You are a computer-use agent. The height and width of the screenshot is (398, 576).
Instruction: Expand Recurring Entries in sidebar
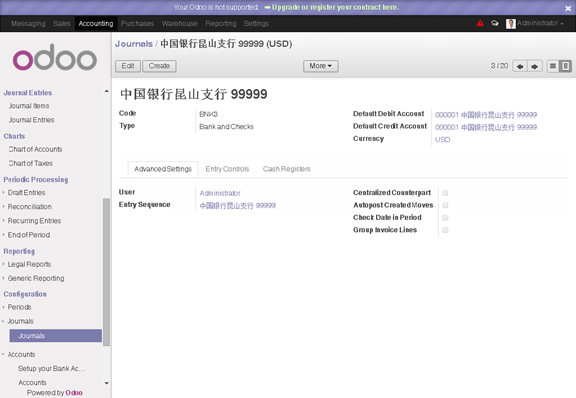(34, 220)
